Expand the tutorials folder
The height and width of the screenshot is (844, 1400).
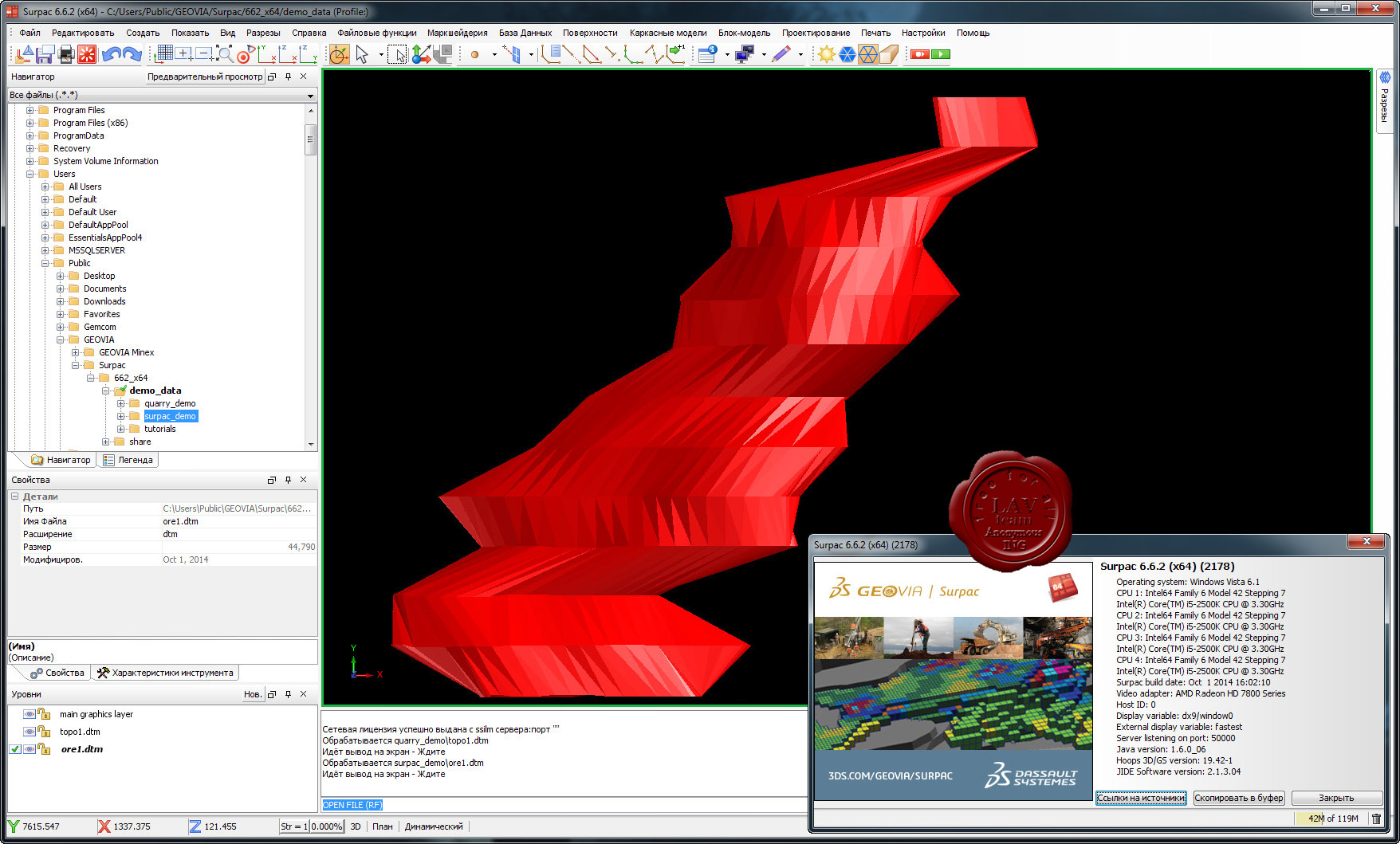click(x=121, y=429)
